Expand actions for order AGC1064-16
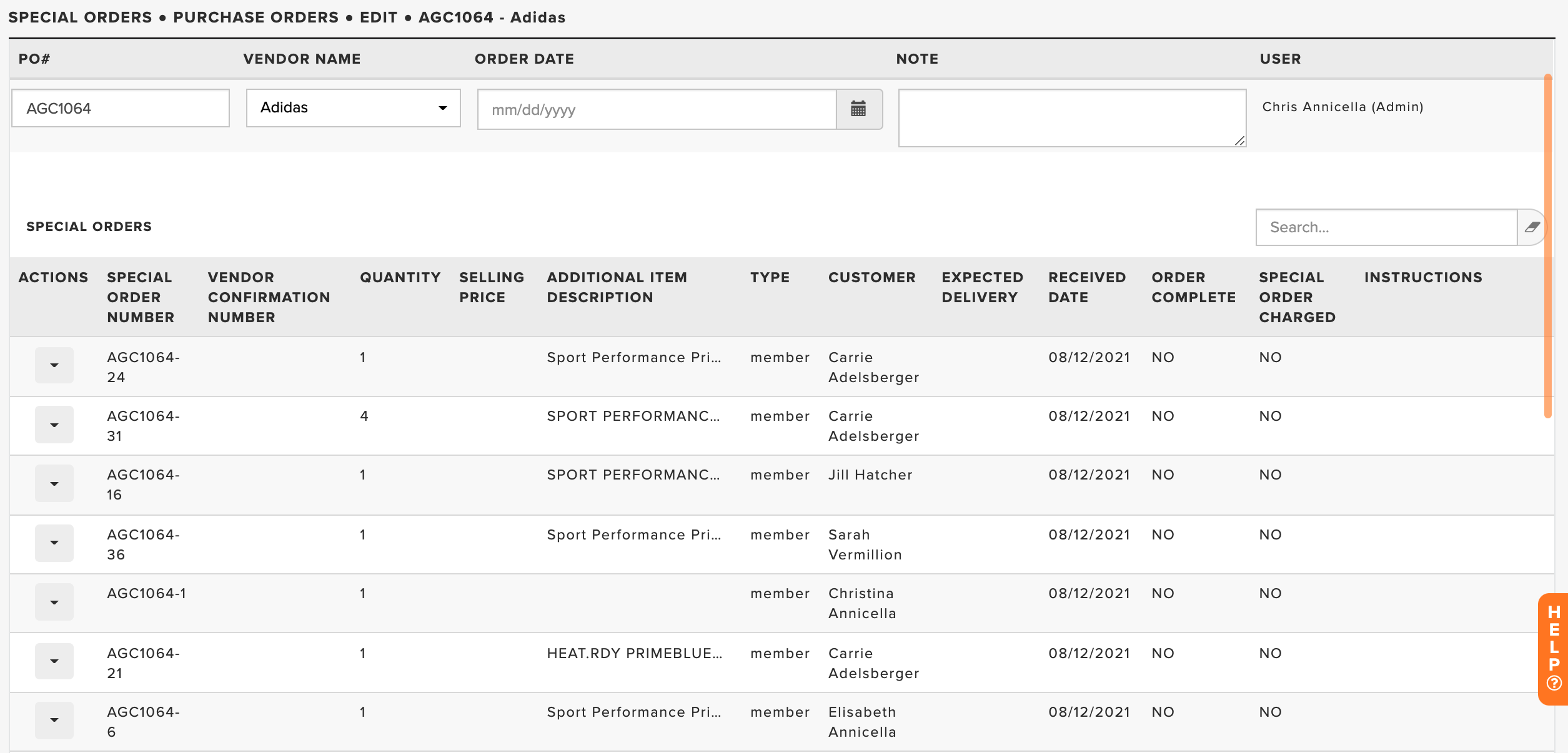 pos(54,484)
